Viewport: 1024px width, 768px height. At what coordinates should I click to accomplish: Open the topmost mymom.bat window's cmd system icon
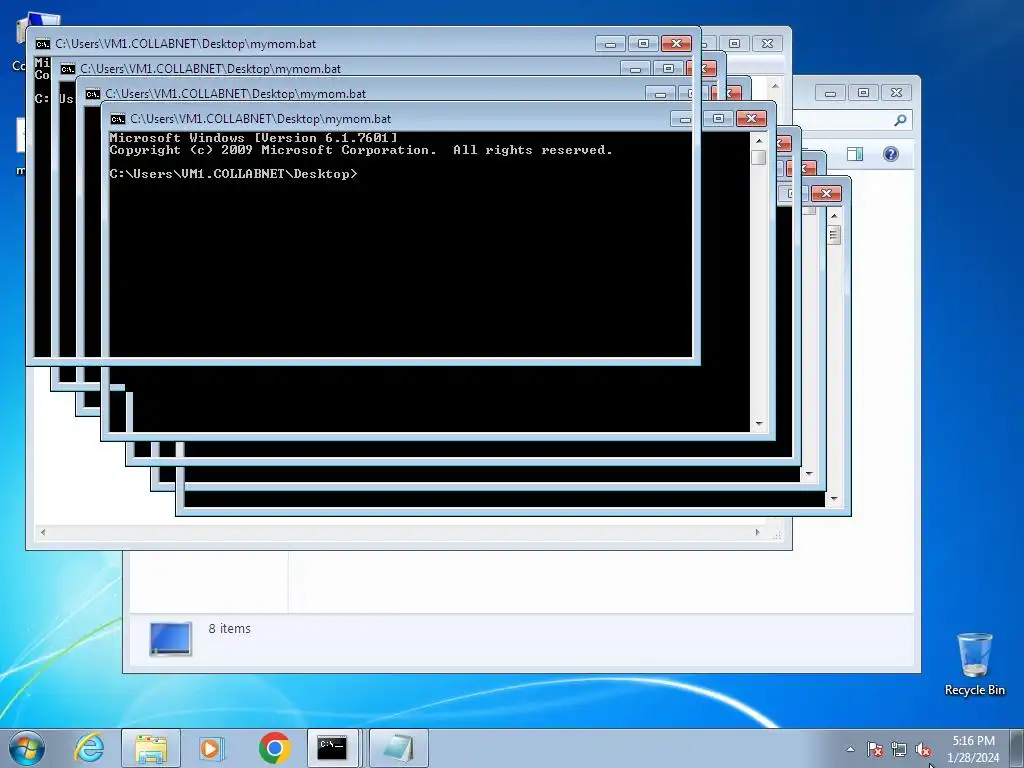click(42, 44)
